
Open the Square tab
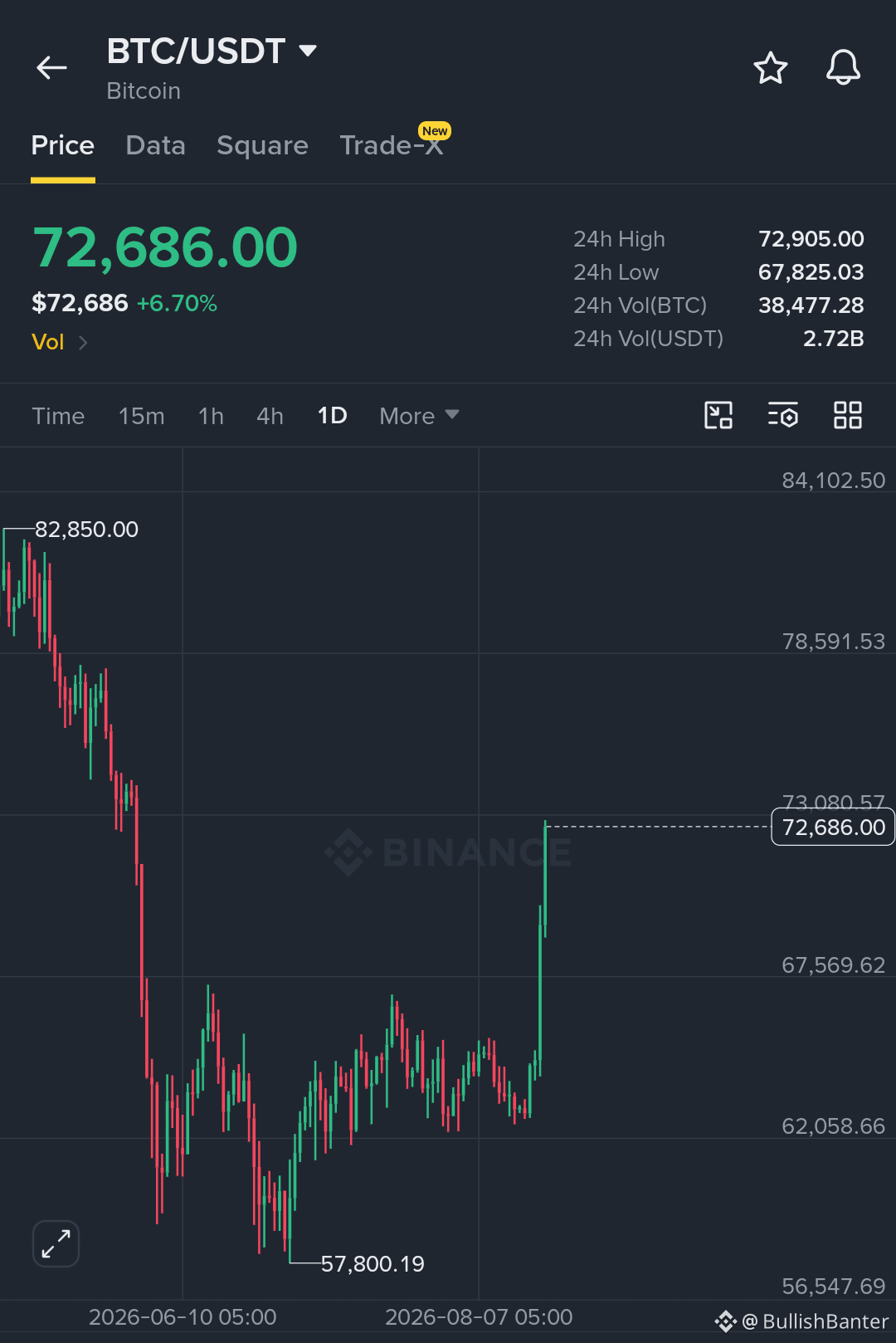[262, 145]
